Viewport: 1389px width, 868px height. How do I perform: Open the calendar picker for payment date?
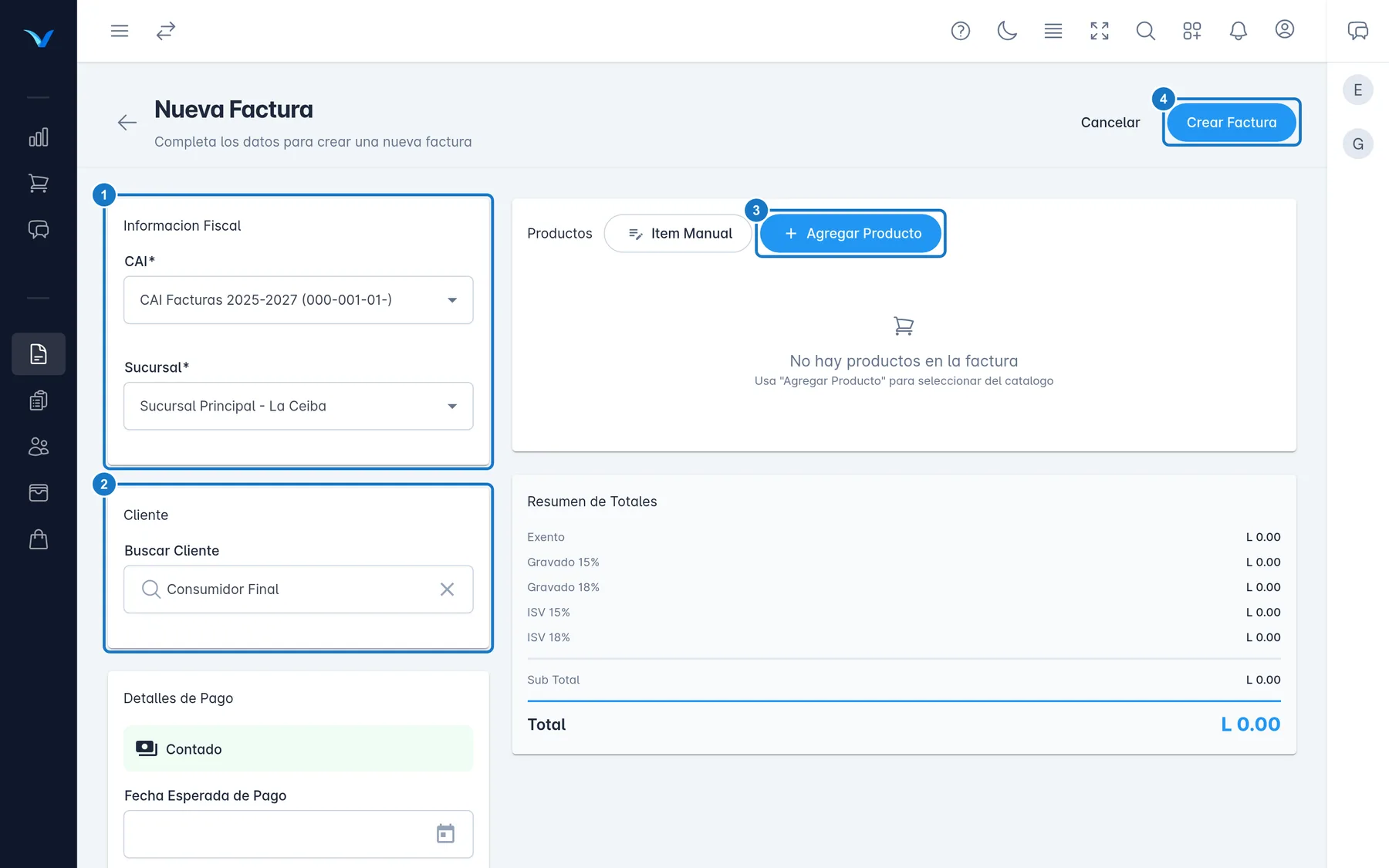445,834
